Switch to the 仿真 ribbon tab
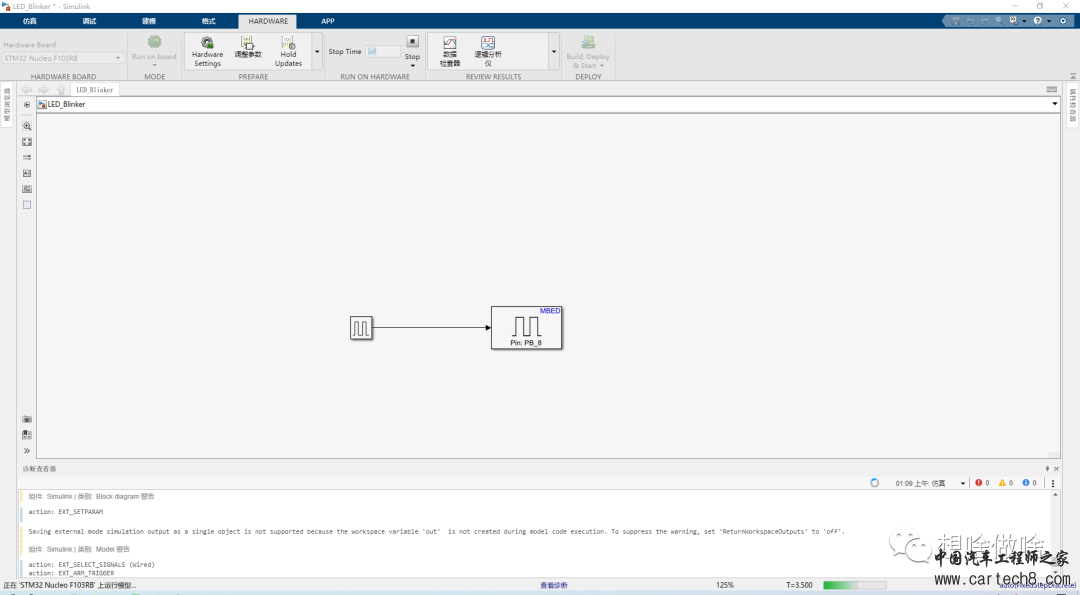Image resolution: width=1080 pixels, height=595 pixels. 30,21
